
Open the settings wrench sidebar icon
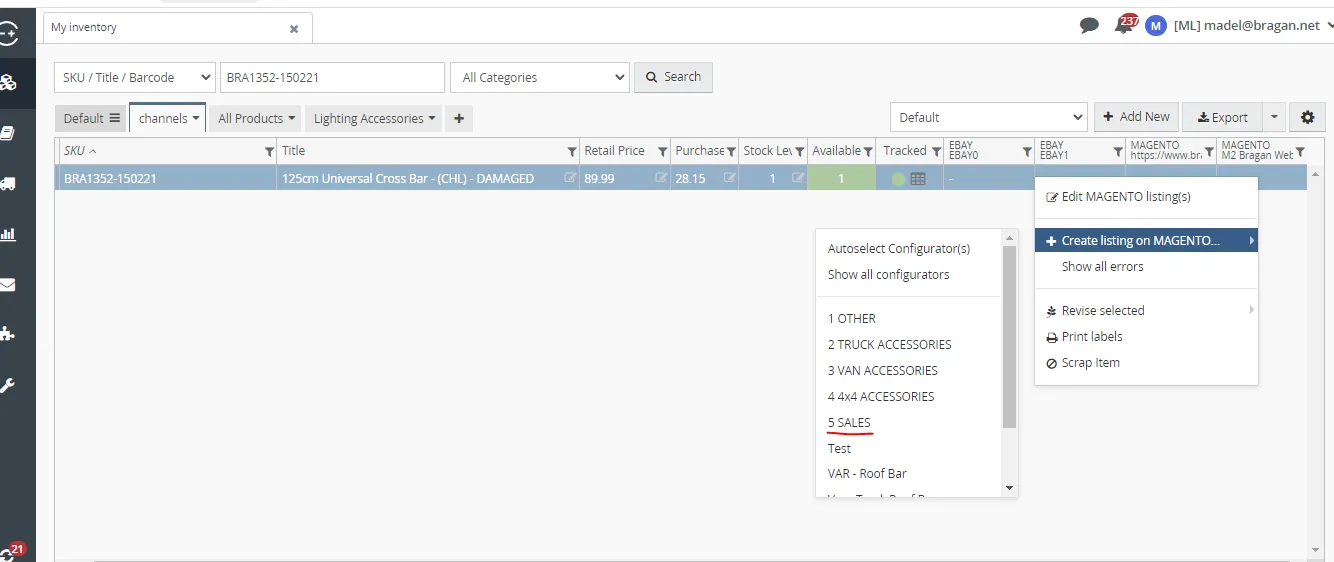point(7,385)
